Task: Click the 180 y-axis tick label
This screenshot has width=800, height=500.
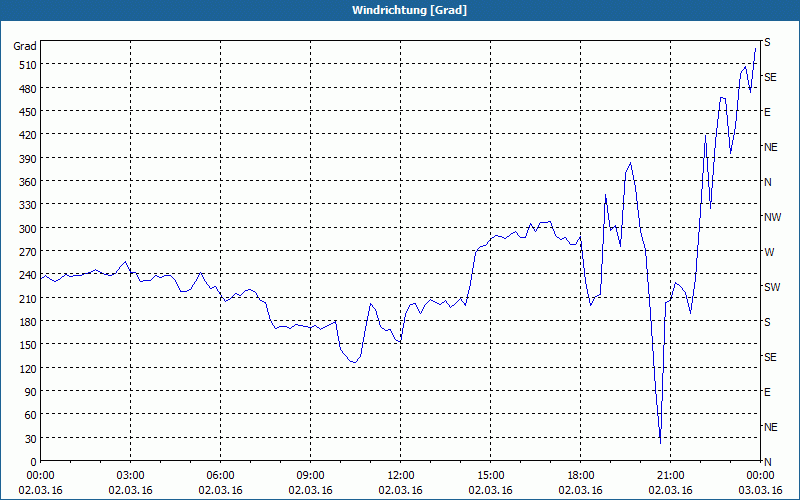Action: click(28, 322)
